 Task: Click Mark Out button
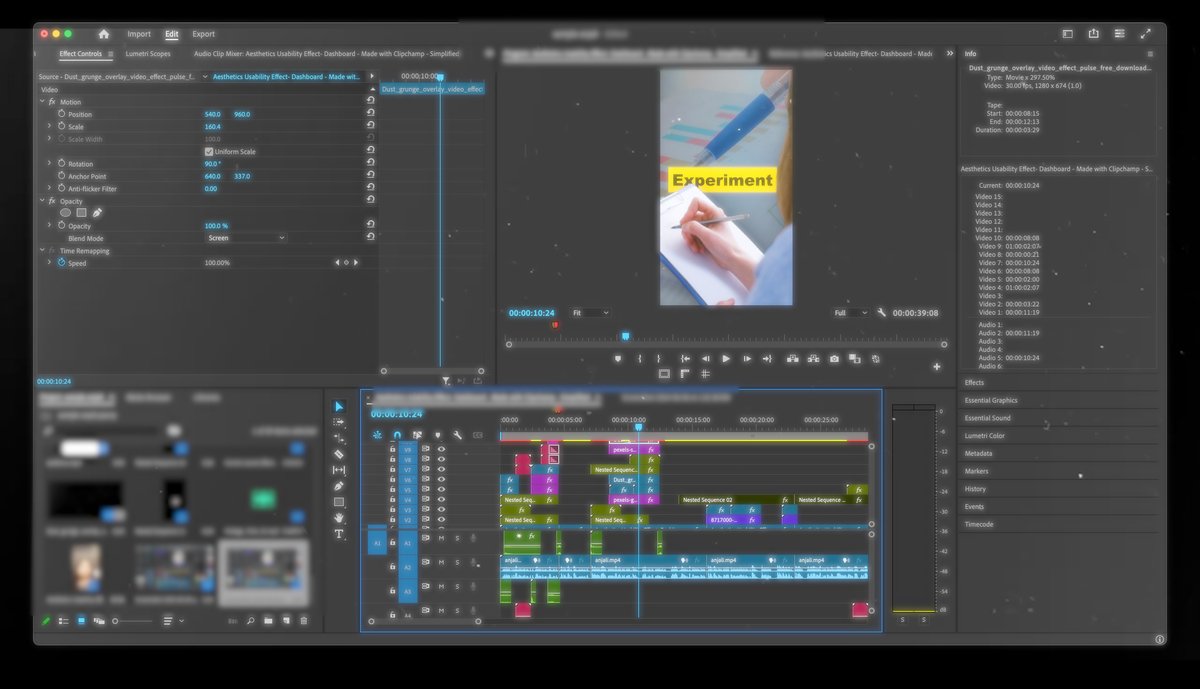pyautogui.click(x=658, y=358)
